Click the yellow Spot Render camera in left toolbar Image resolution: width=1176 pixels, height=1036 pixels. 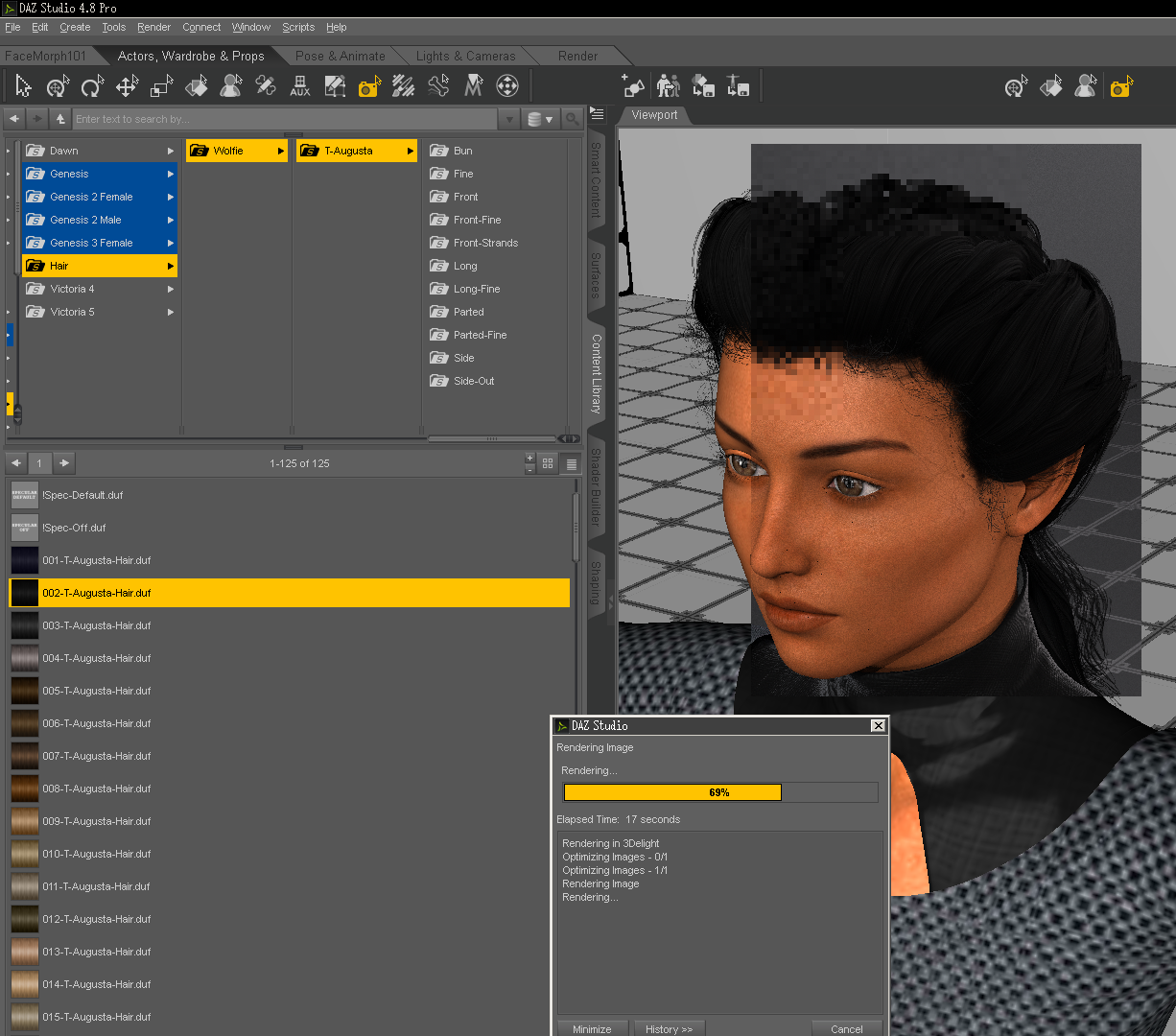click(369, 87)
